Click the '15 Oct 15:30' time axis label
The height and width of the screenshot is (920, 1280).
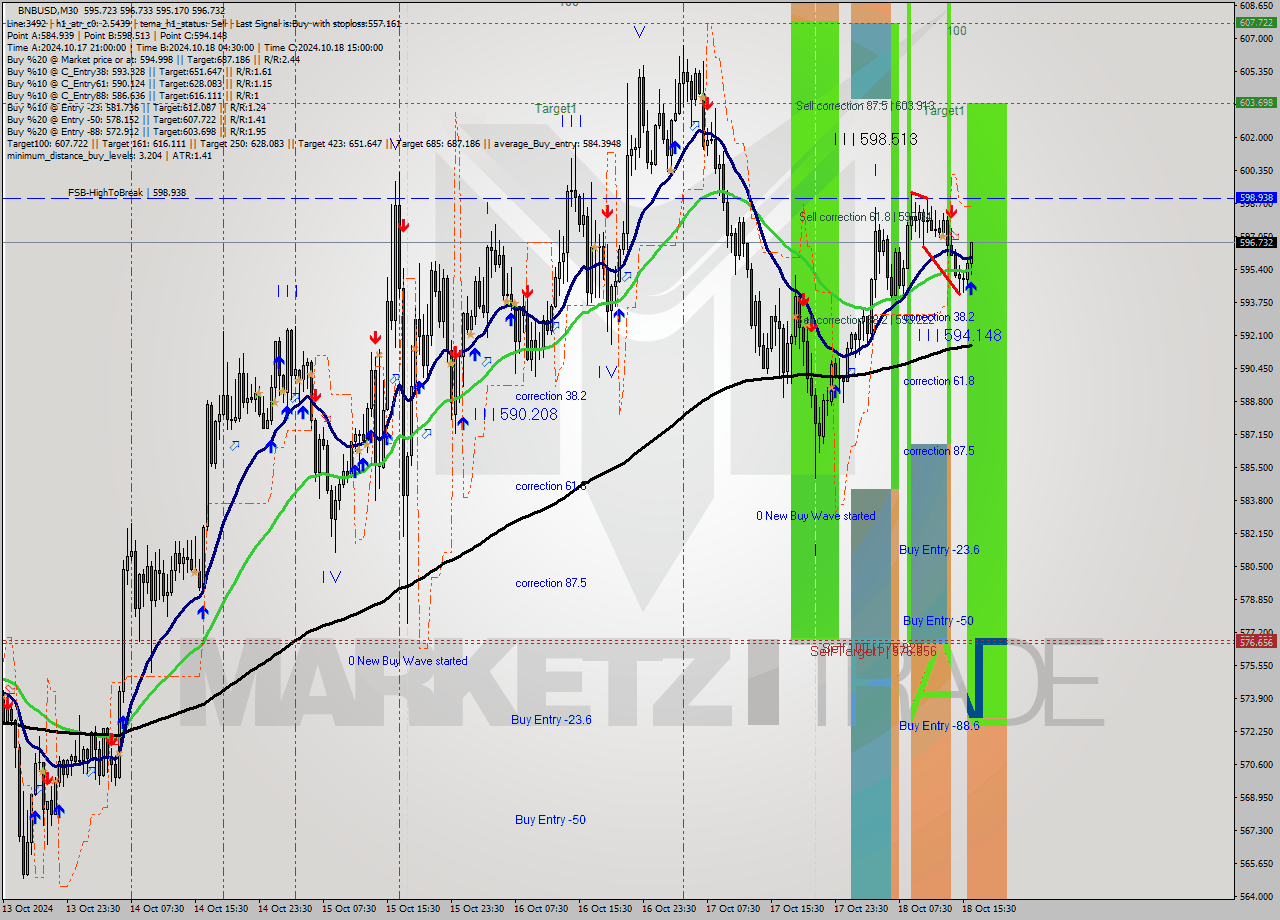(x=414, y=909)
